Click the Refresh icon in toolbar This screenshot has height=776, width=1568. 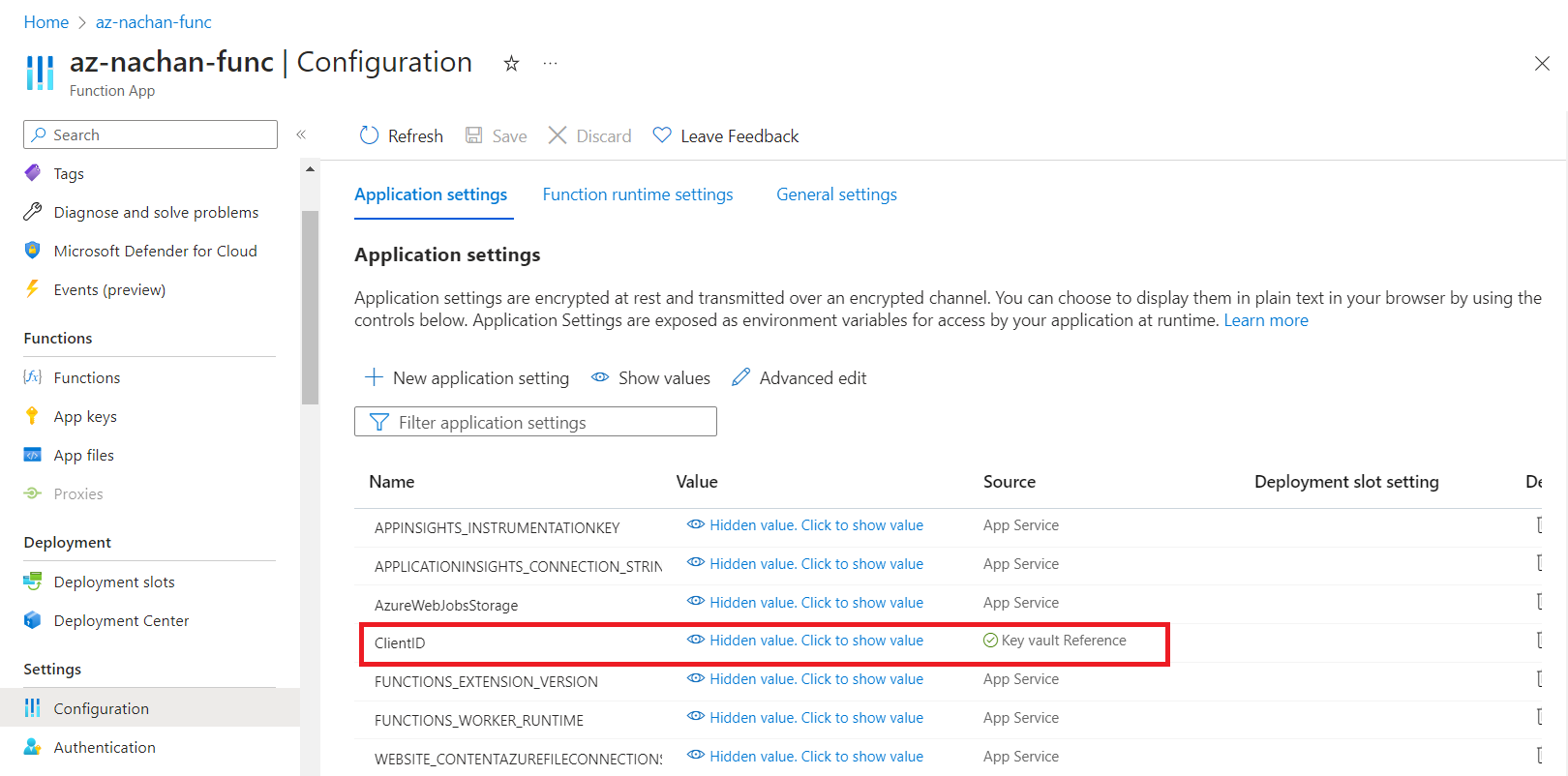(x=369, y=135)
